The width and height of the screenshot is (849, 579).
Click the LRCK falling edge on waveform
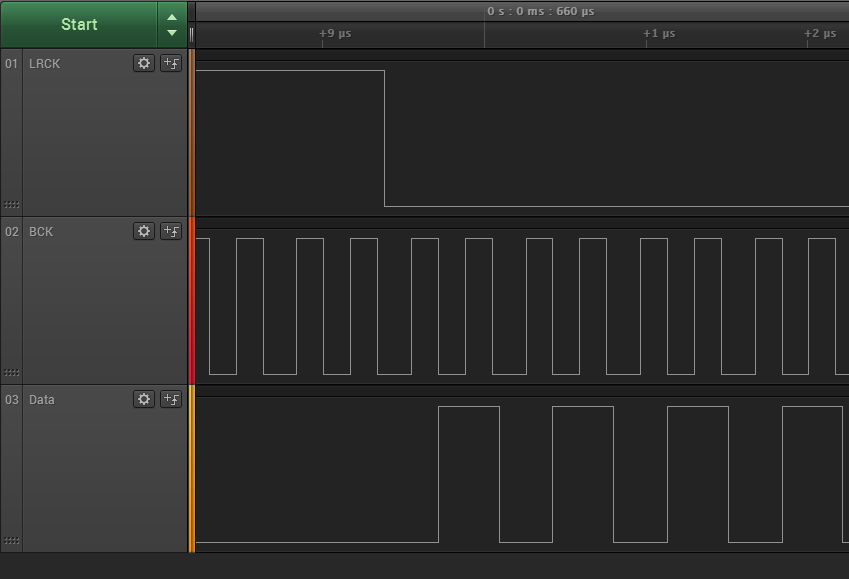384,138
